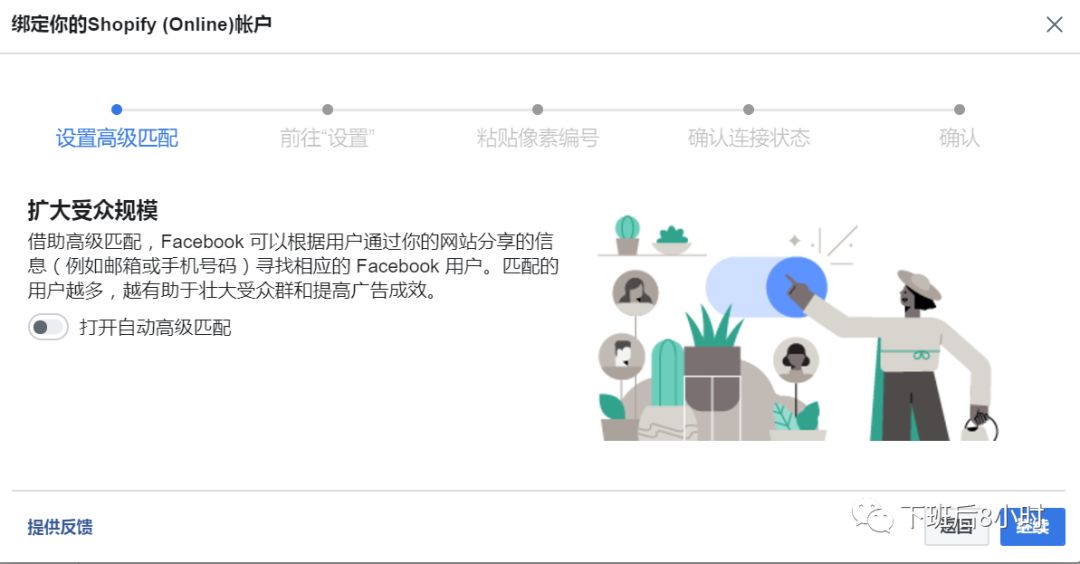Close the Shopify binding dialog

point(1054,25)
